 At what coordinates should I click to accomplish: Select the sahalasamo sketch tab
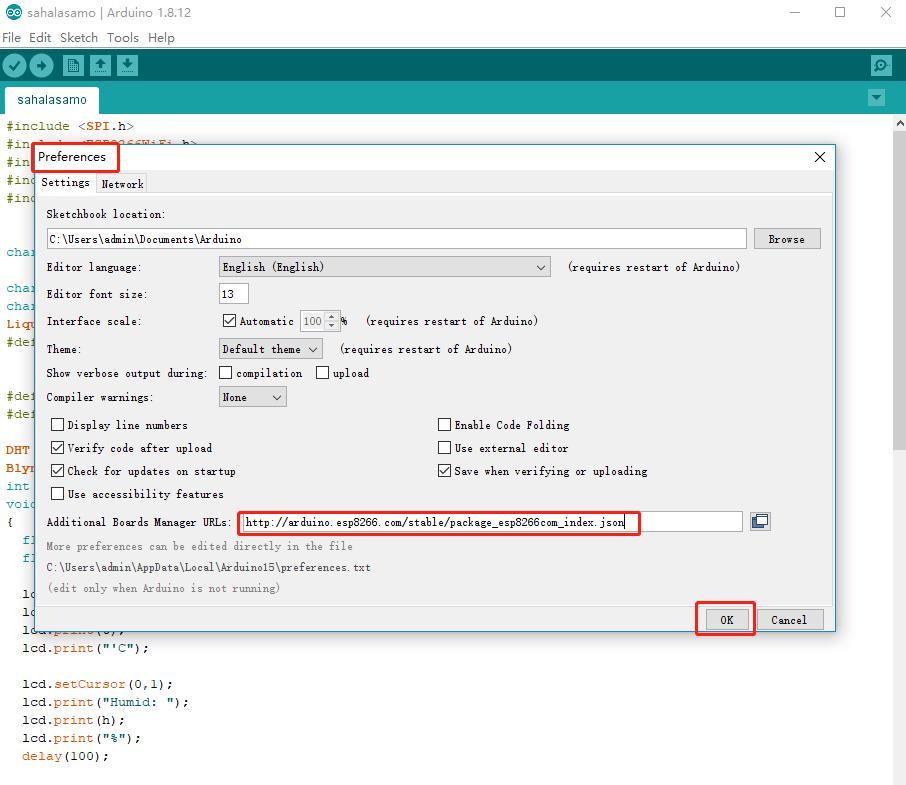[51, 100]
